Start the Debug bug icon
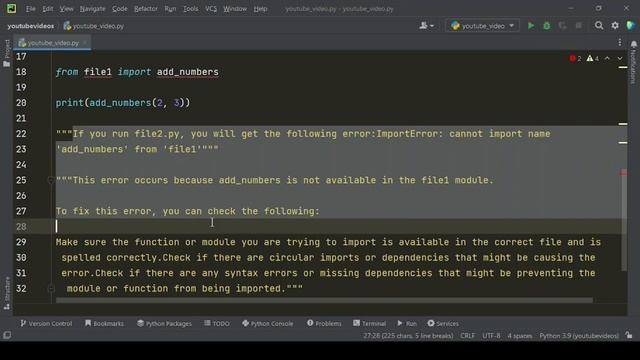 [547, 26]
